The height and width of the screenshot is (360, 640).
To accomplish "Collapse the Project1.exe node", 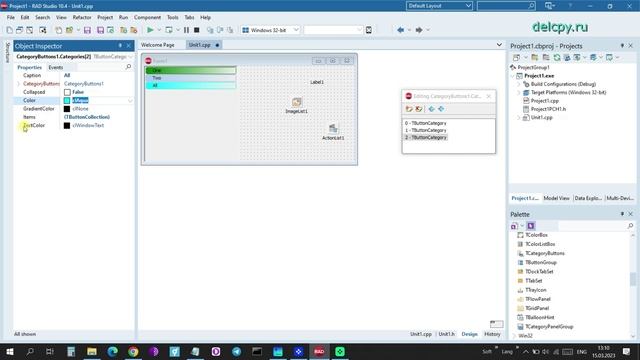I will 513,76.
